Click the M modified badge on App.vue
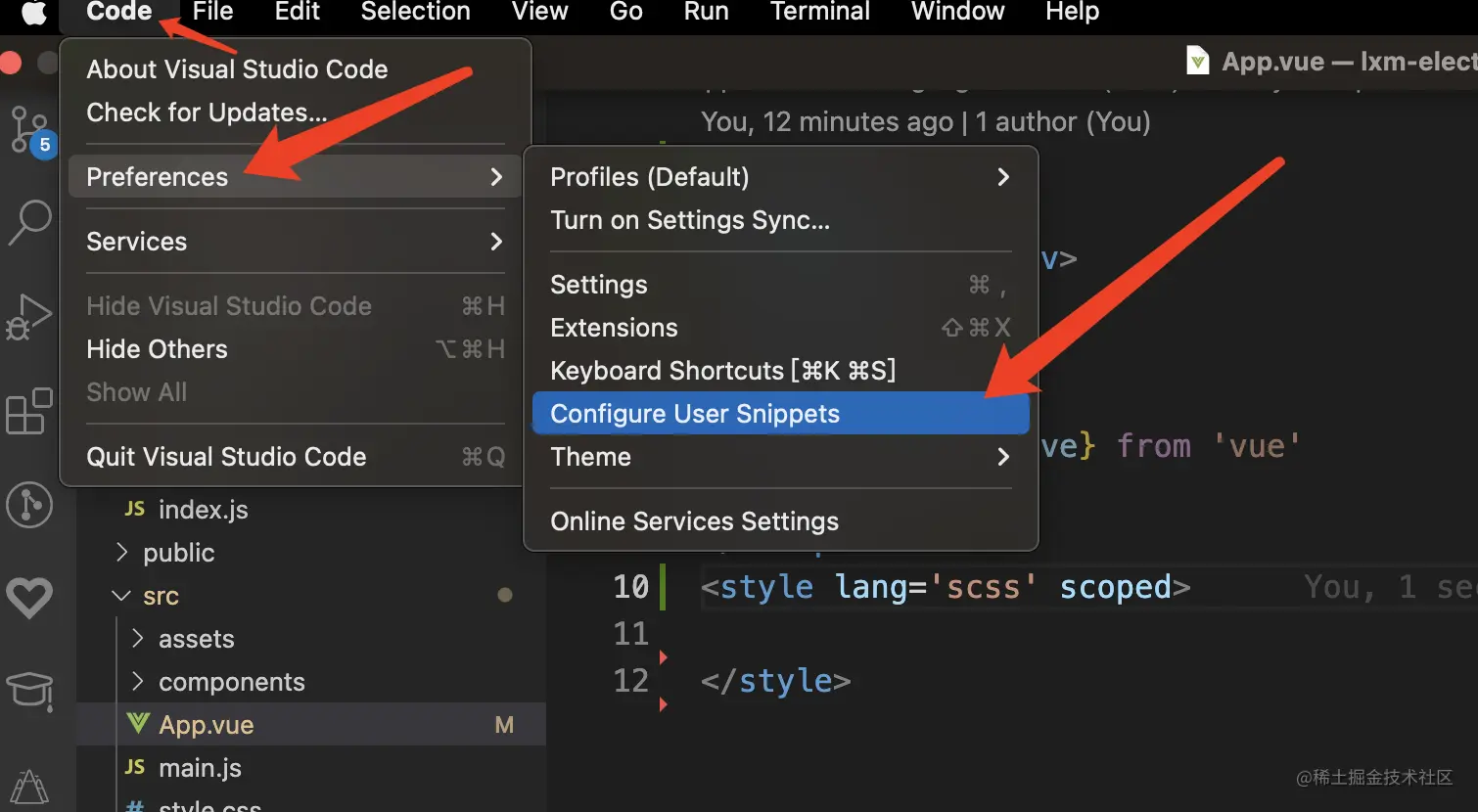The height and width of the screenshot is (812, 1478). (x=504, y=725)
